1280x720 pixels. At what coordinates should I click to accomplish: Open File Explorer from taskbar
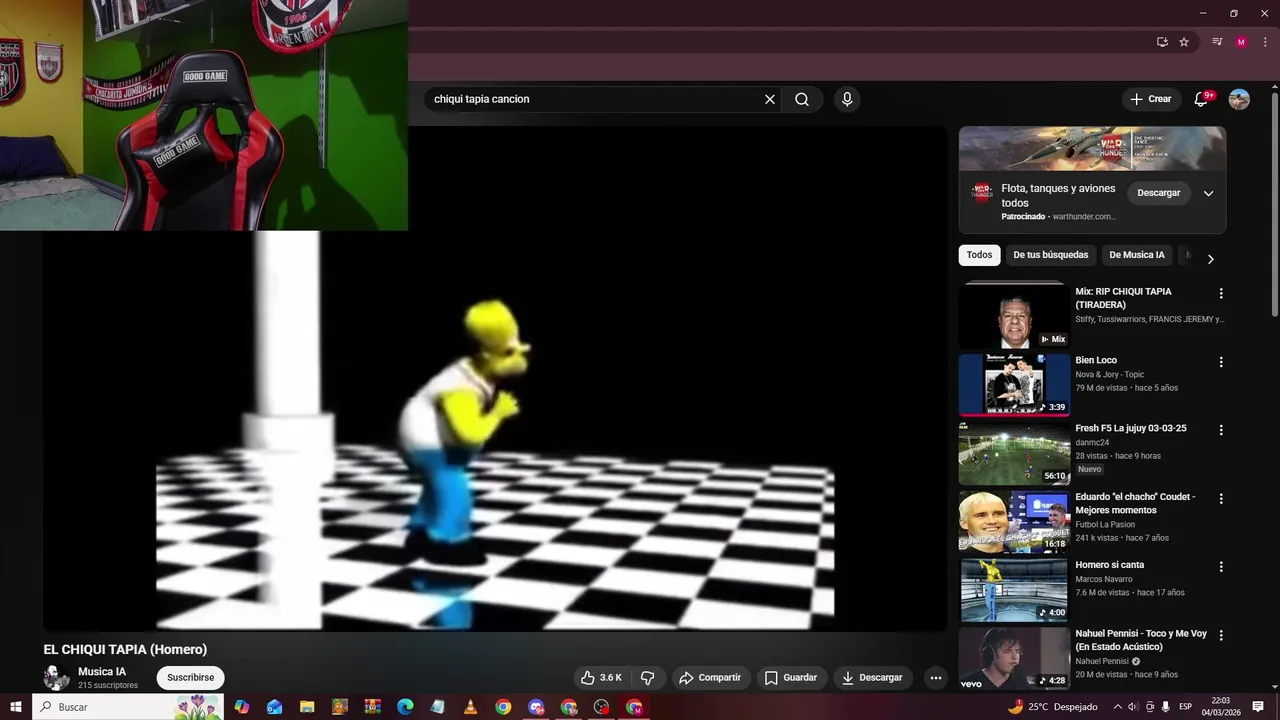pyautogui.click(x=307, y=707)
